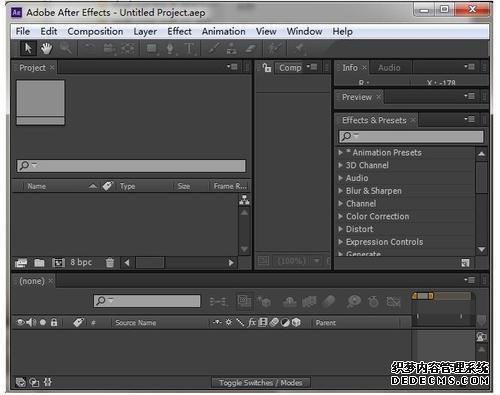Select the Rotation tool in toolbar
The width and height of the screenshot is (500, 395).
point(89,49)
